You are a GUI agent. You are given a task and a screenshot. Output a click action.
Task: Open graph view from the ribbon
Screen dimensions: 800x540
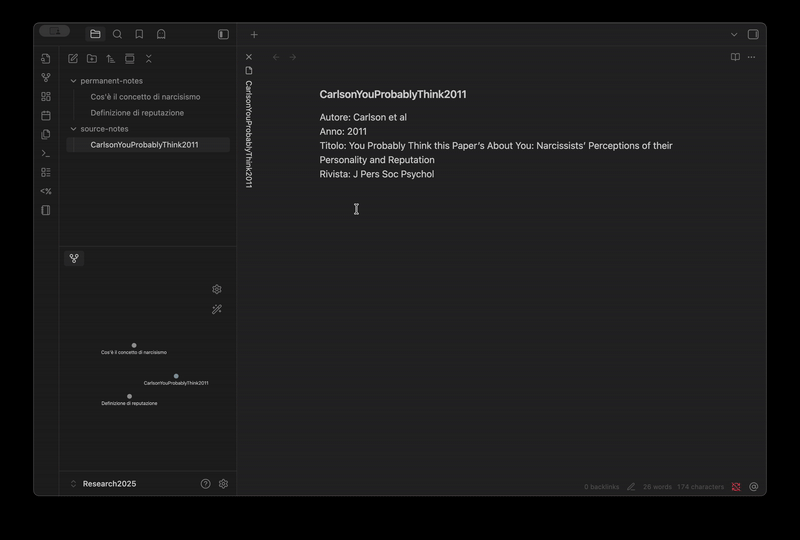click(46, 78)
